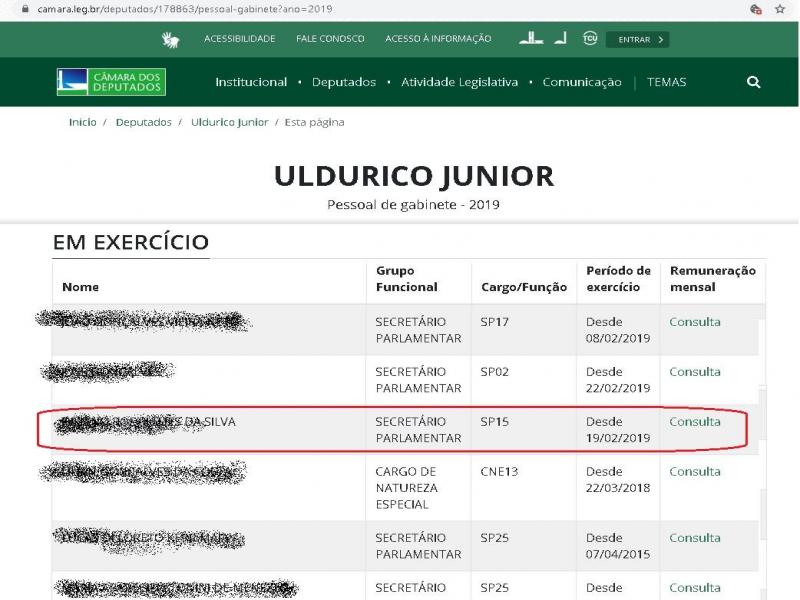Click the Congresso building icon in top bar
This screenshot has height=600, width=800.
(x=530, y=39)
